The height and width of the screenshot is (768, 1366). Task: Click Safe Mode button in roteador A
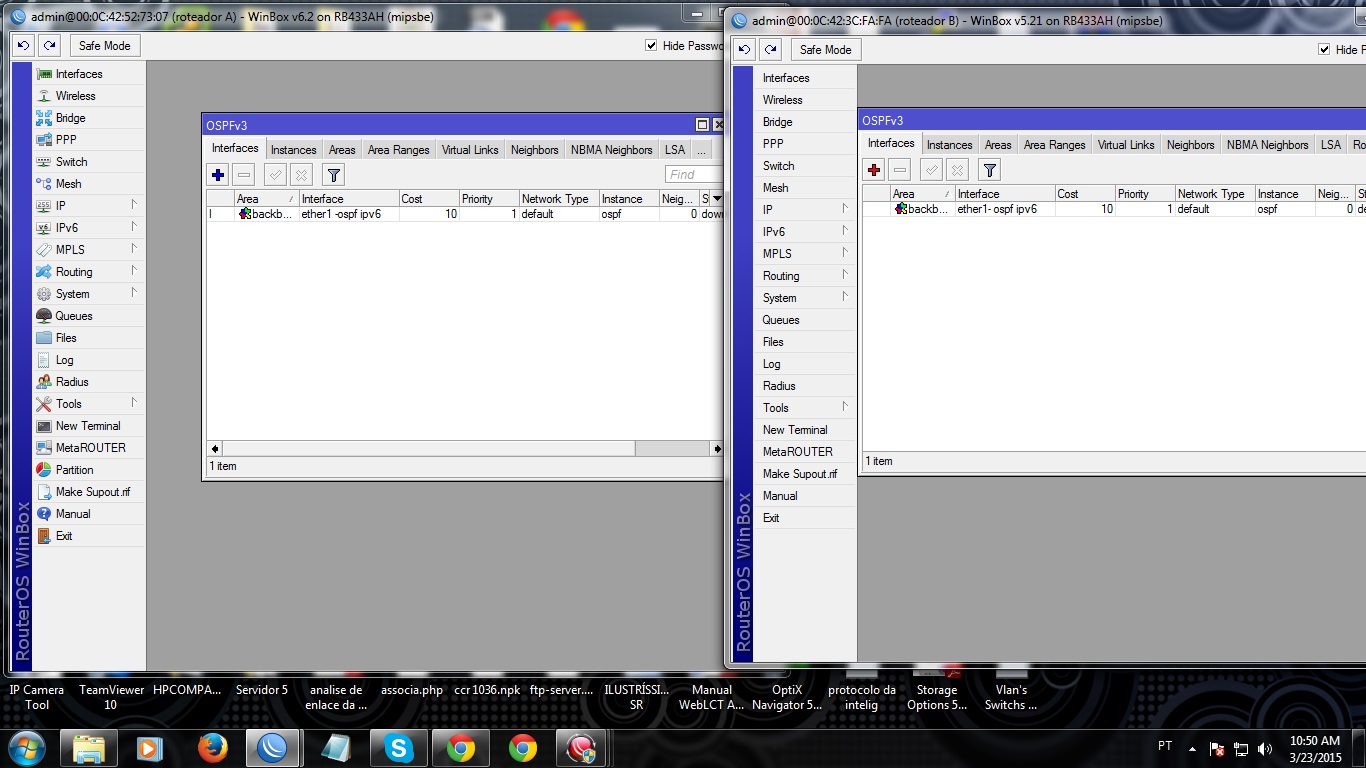click(105, 46)
